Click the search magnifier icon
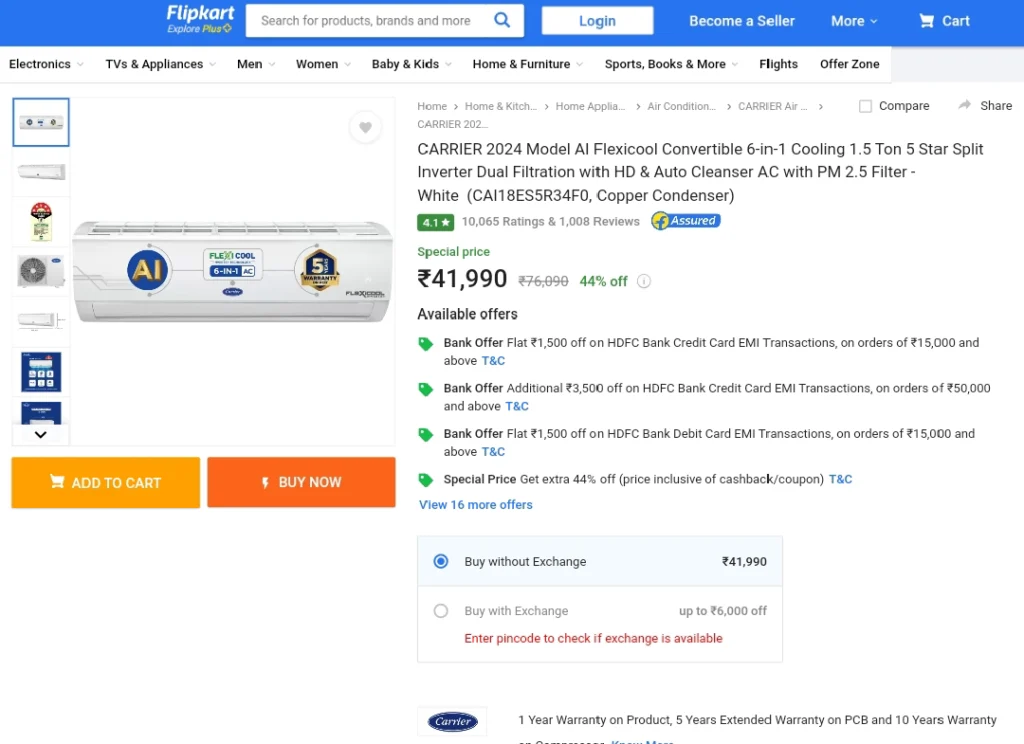The width and height of the screenshot is (1024, 744). point(502,20)
